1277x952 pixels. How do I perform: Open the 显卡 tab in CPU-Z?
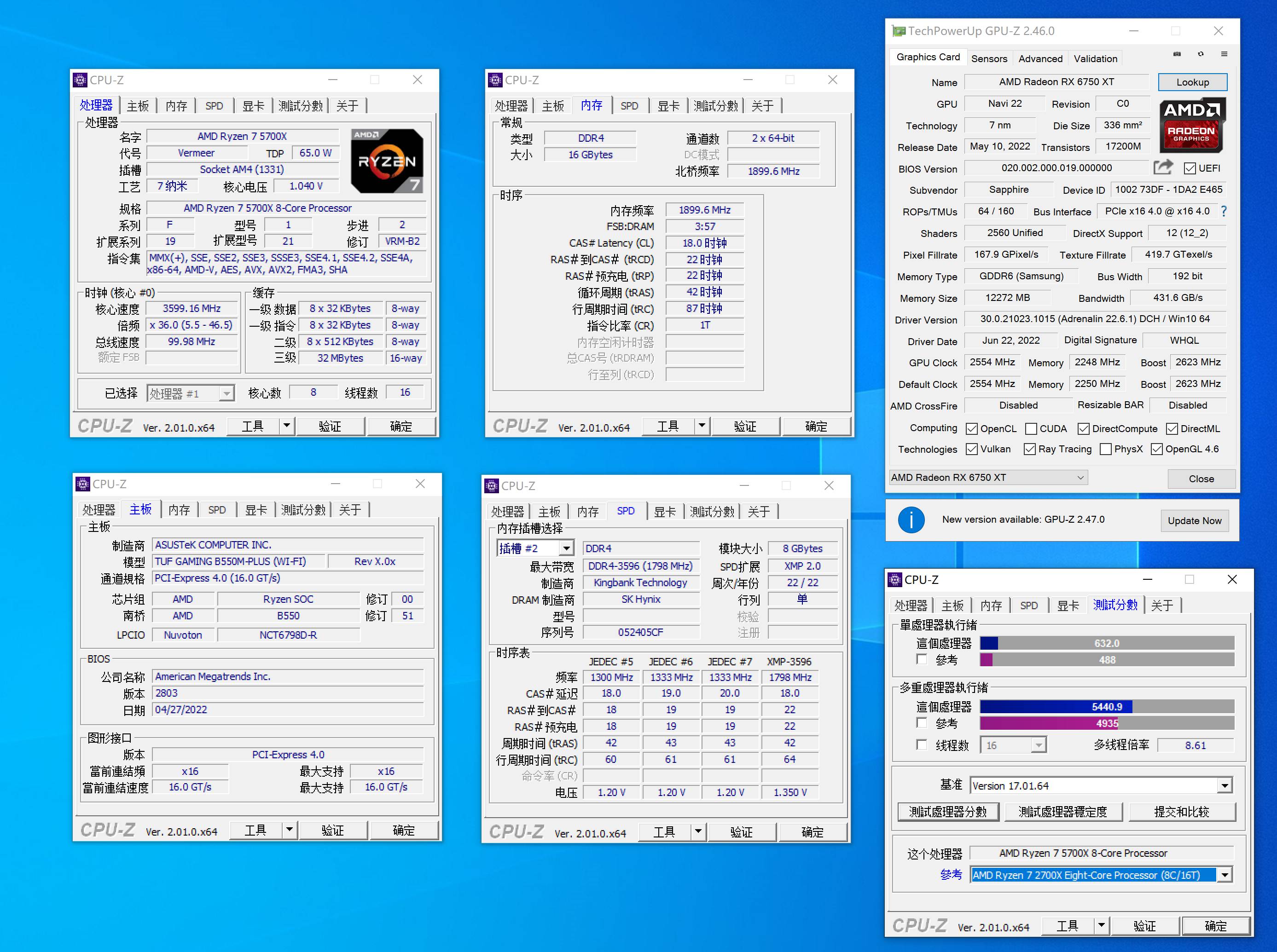point(254,105)
